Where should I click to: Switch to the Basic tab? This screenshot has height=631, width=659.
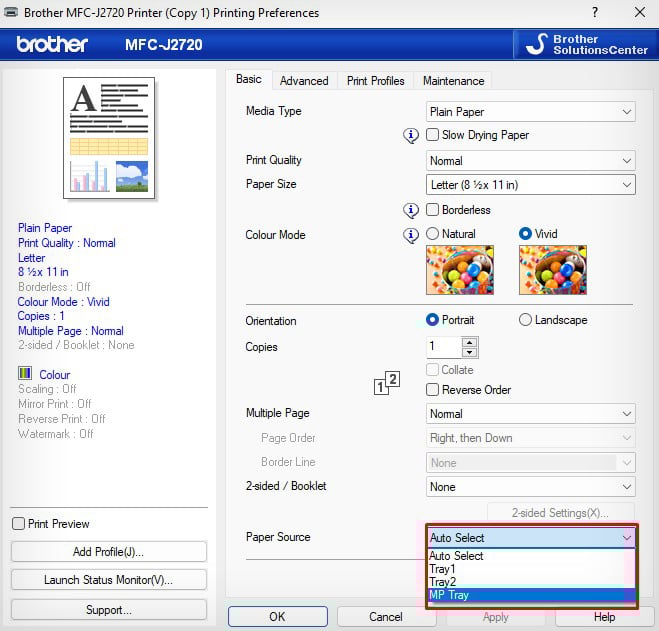coord(249,79)
